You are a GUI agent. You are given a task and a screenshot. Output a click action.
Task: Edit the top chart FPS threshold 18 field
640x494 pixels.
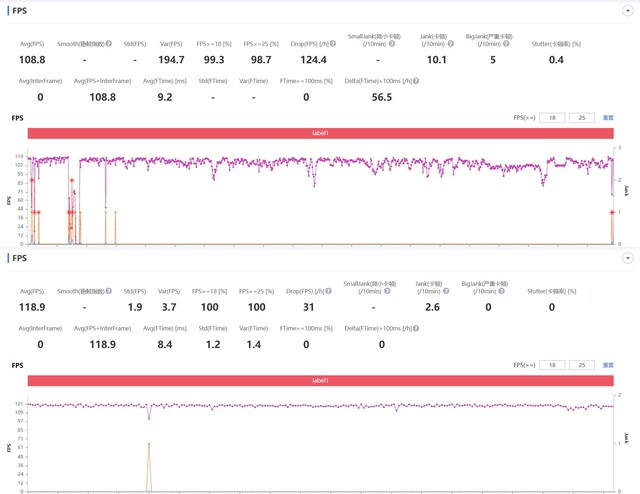pos(552,118)
